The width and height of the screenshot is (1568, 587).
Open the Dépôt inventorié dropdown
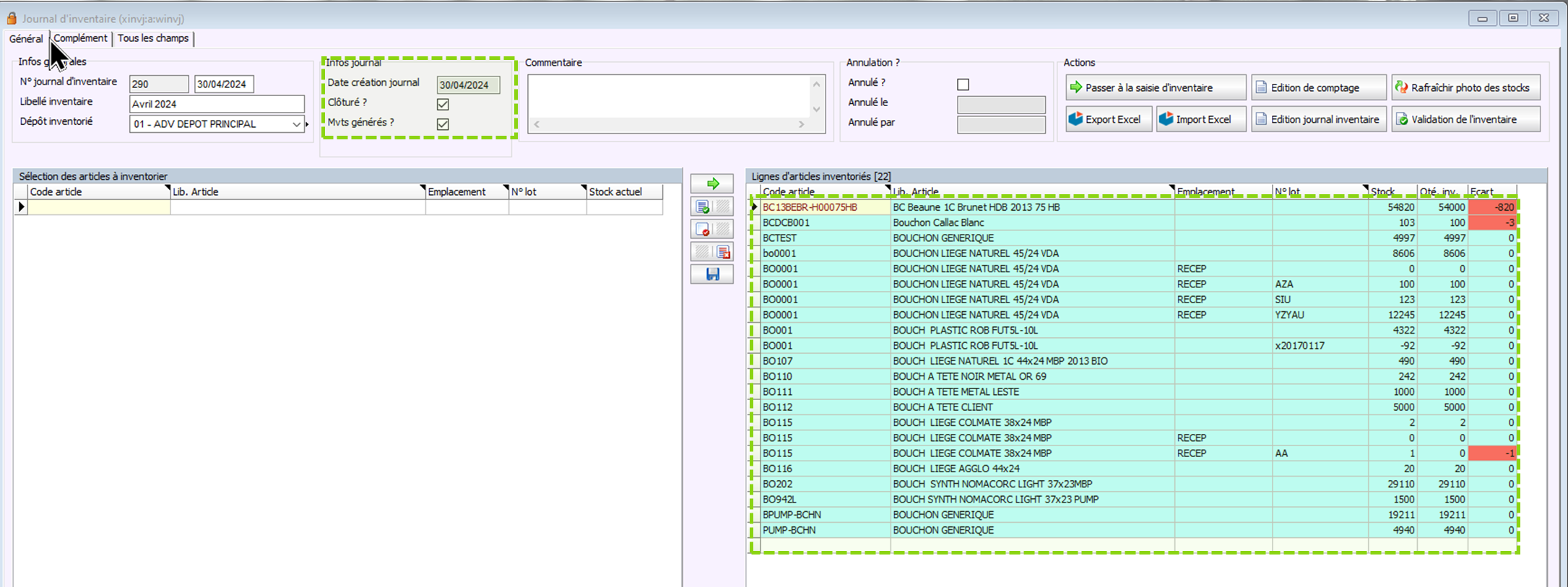click(x=295, y=124)
